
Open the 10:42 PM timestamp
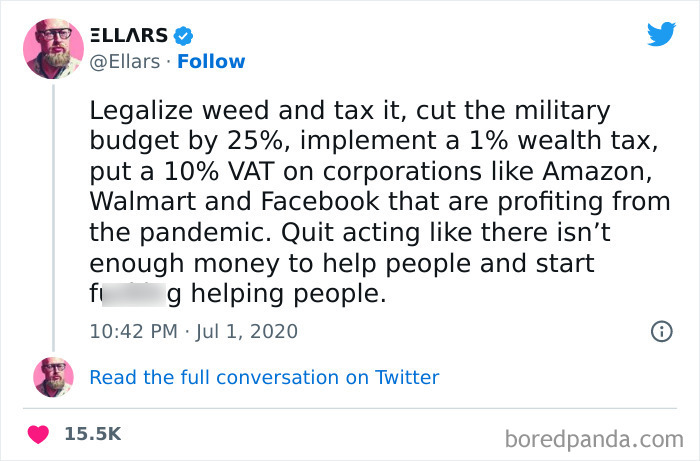click(x=133, y=332)
